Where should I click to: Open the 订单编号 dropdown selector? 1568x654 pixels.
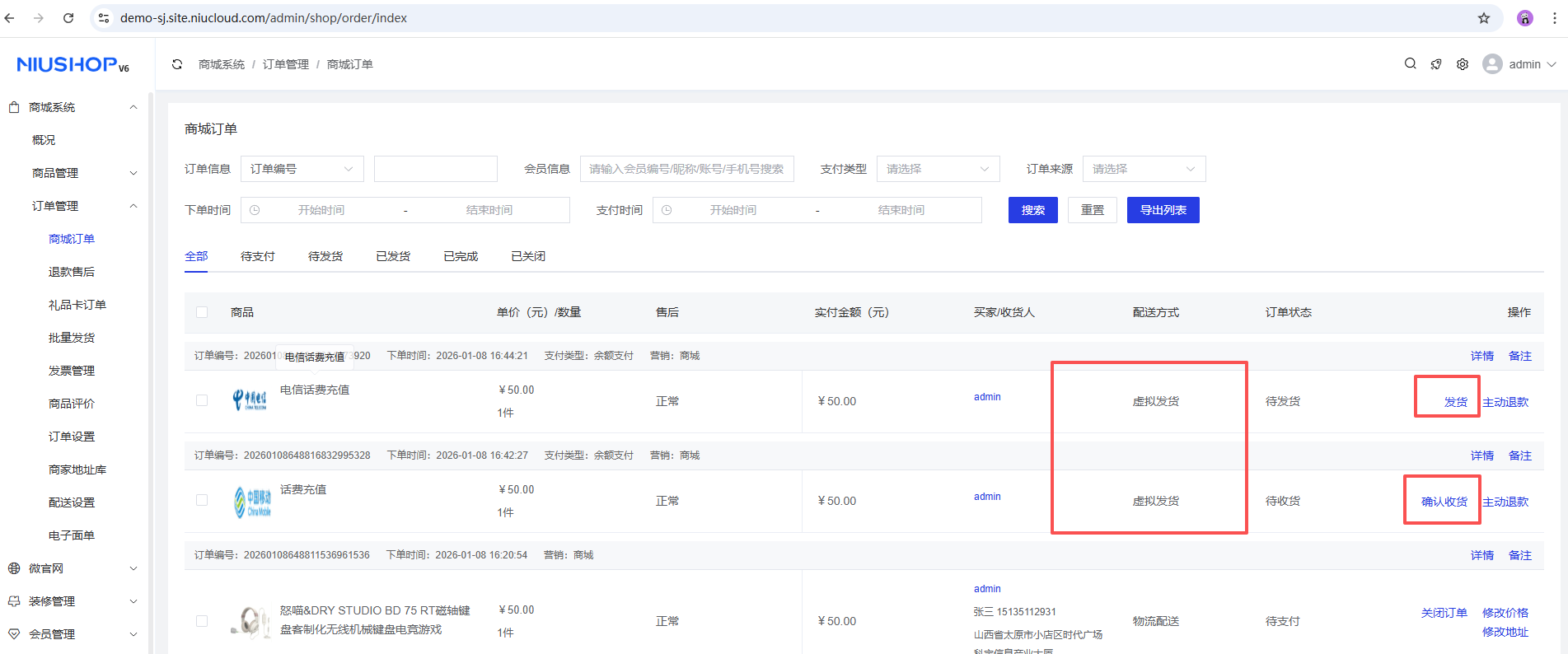(x=302, y=169)
